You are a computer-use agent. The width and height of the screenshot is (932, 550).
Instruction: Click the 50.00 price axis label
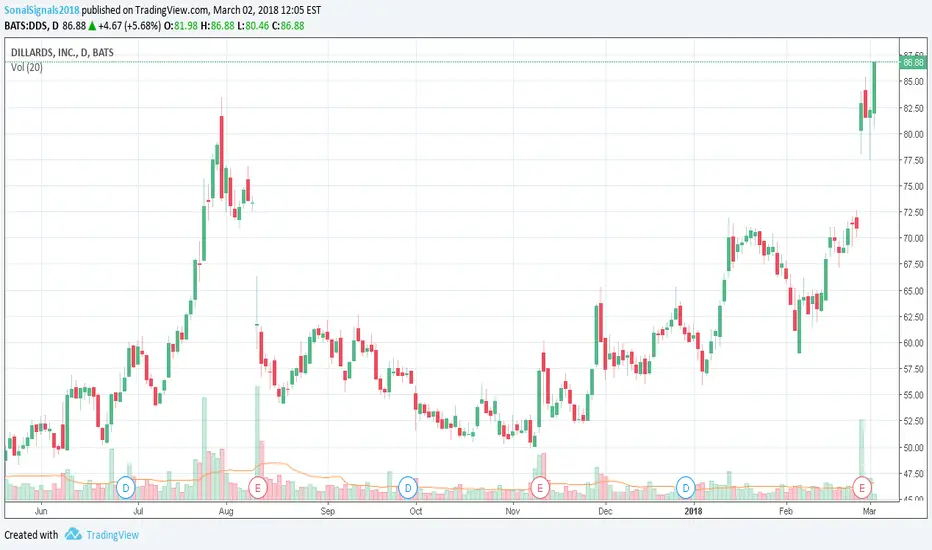click(x=913, y=448)
